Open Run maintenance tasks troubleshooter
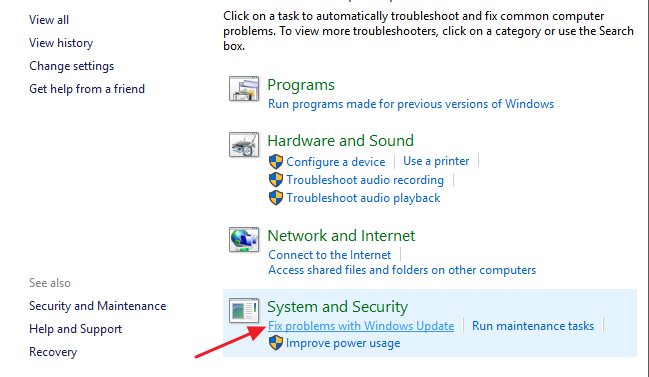649x377 pixels. pos(533,326)
